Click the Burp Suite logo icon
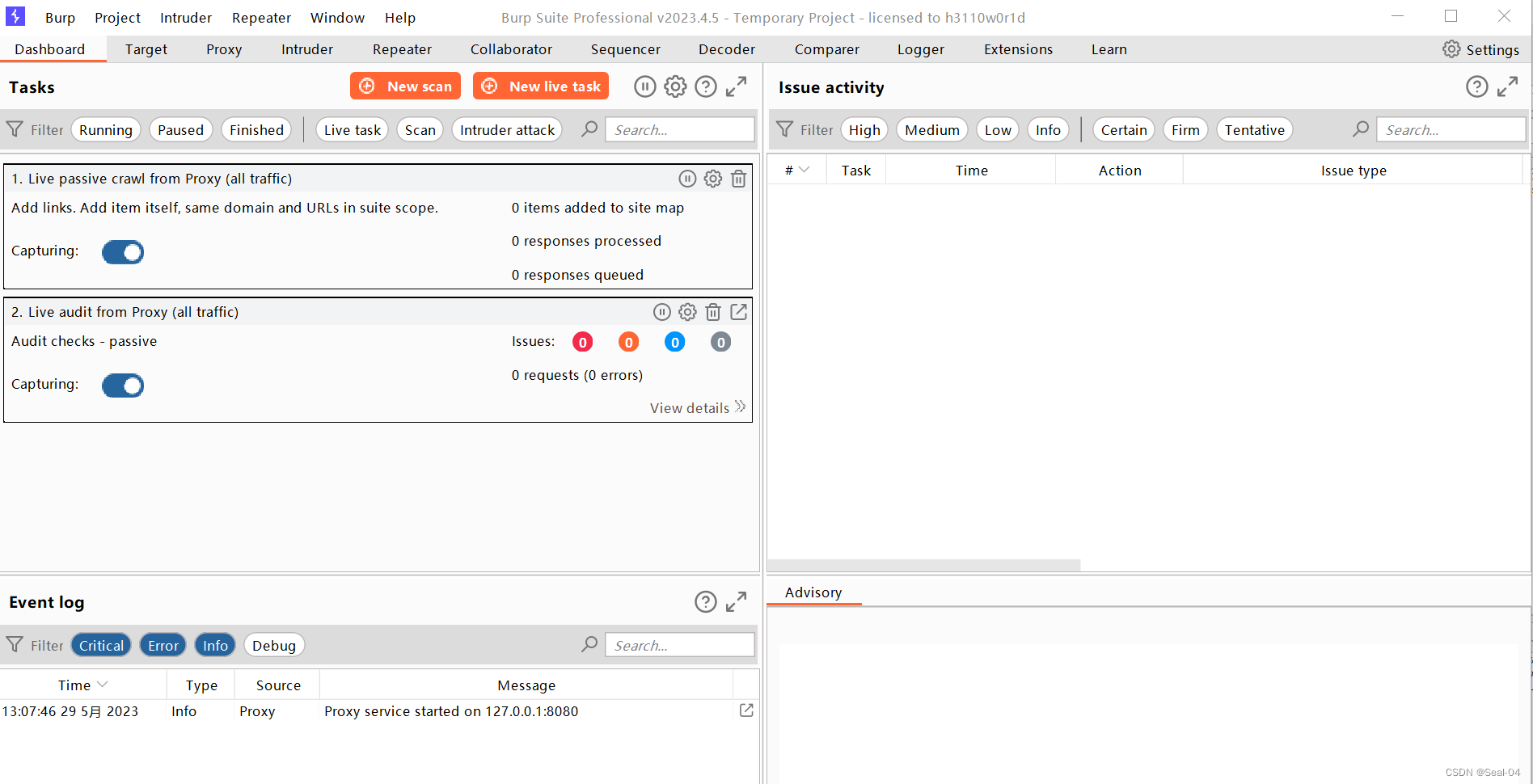 coord(15,16)
